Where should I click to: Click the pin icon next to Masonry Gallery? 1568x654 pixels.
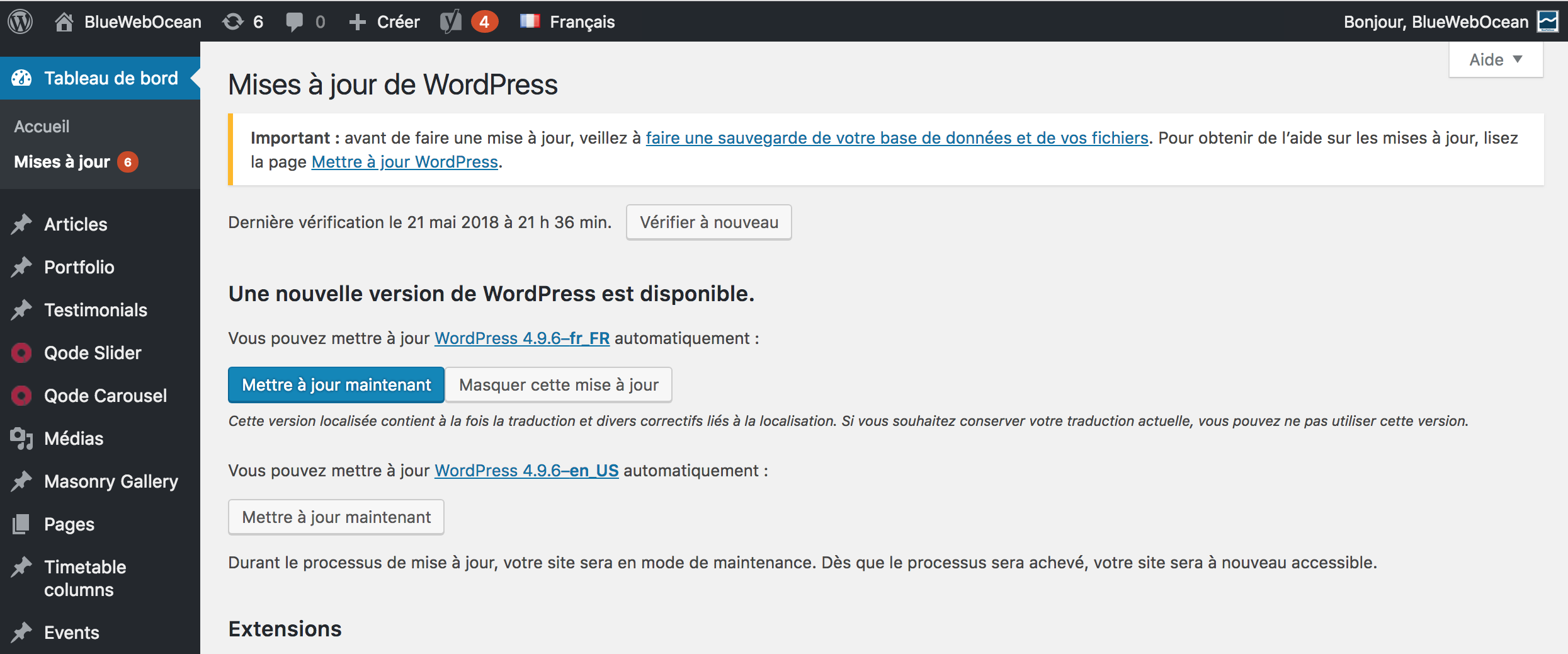21,481
